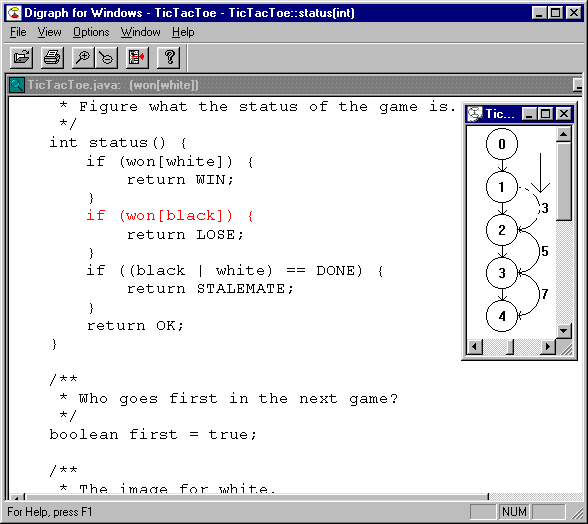The width and height of the screenshot is (588, 524).
Task: Click the graph's vertical scrollbar thumb
Action: point(564,181)
